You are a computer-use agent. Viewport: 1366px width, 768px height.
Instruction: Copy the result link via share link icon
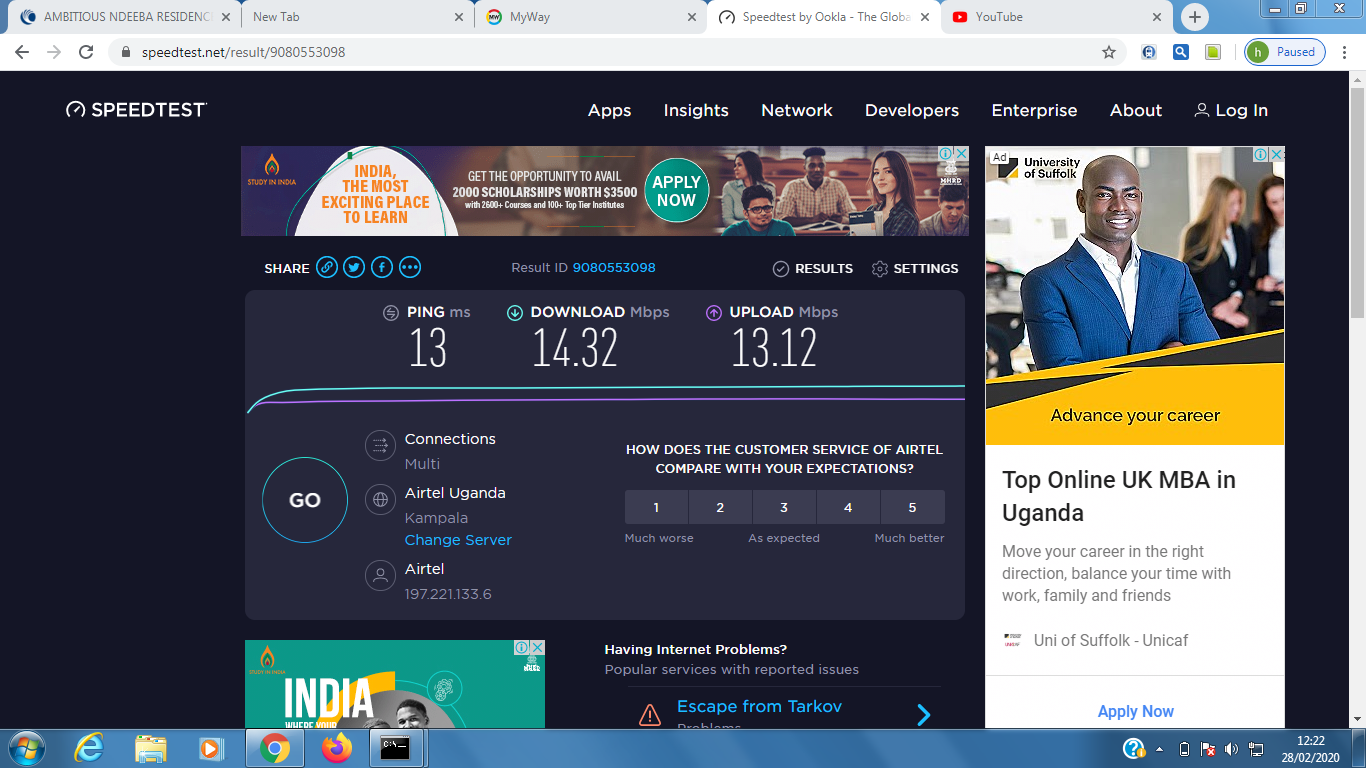(327, 267)
